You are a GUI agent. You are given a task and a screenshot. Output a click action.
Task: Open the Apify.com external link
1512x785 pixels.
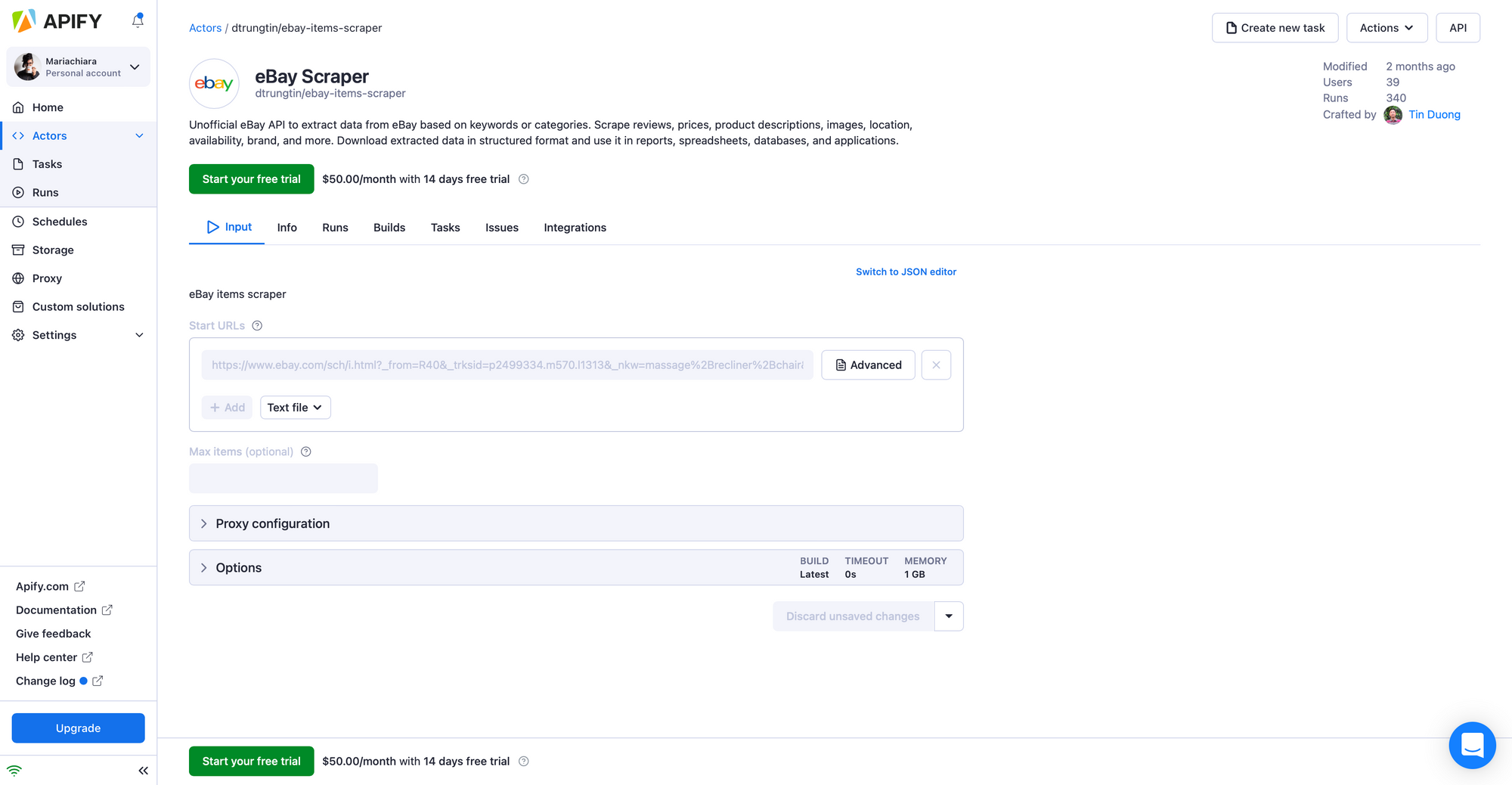click(50, 586)
